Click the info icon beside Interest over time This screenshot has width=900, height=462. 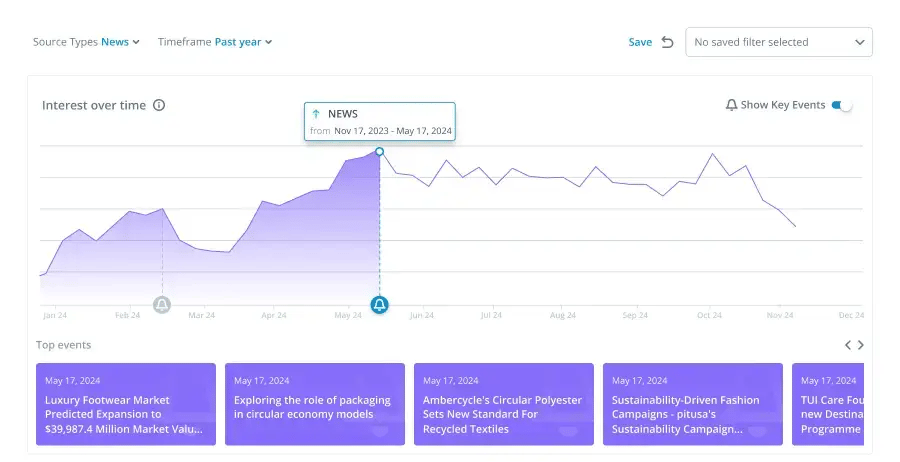pyautogui.click(x=159, y=105)
